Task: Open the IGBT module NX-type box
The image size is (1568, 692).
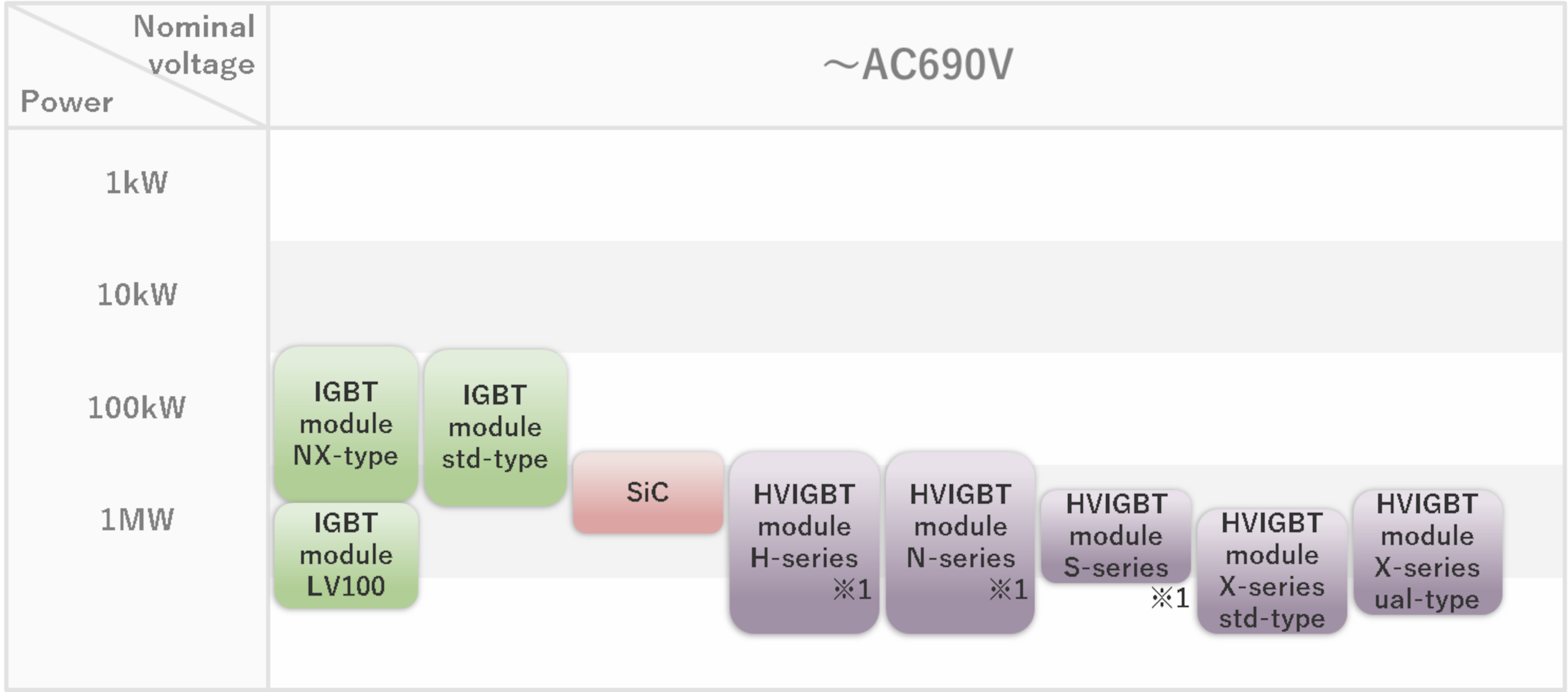Action: tap(346, 424)
